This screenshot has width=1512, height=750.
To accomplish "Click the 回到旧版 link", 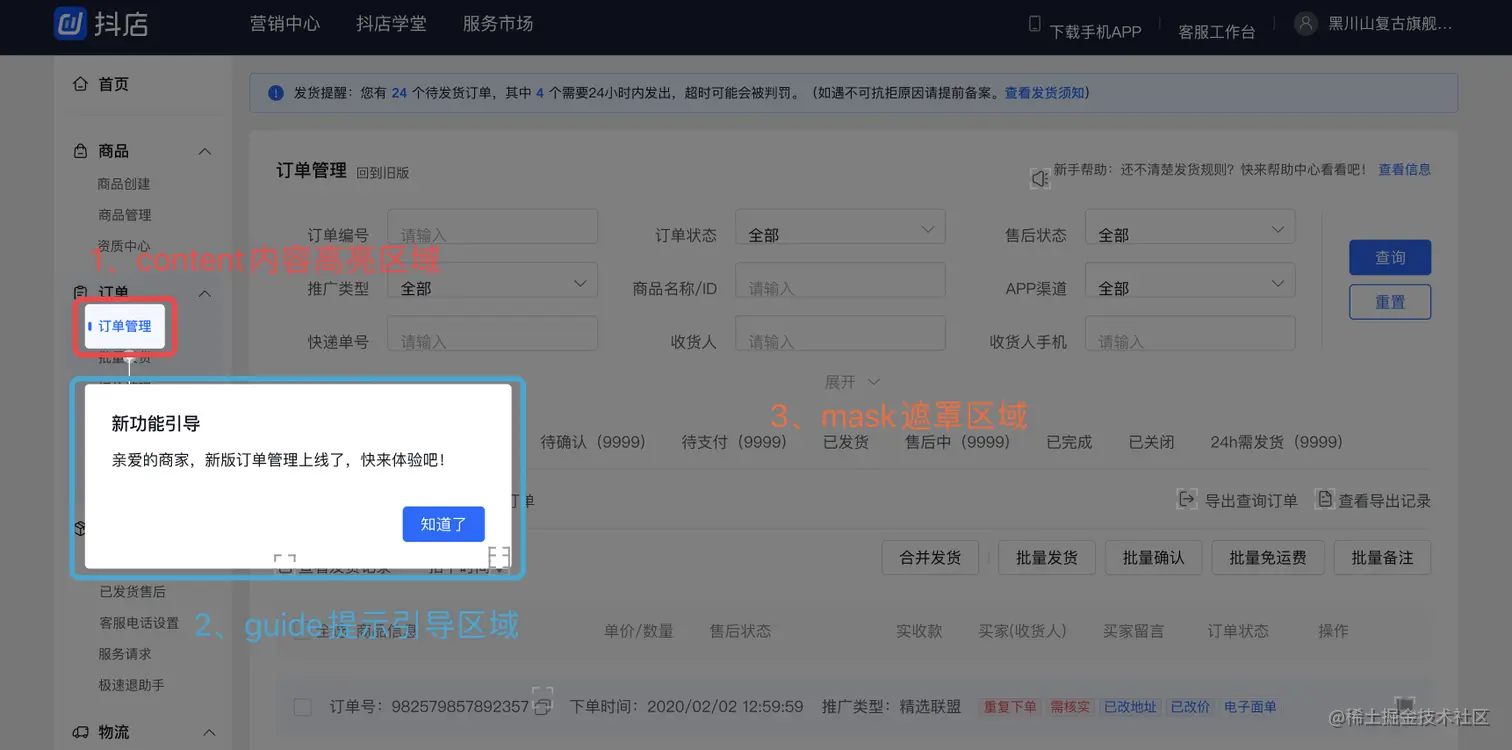I will [x=383, y=172].
